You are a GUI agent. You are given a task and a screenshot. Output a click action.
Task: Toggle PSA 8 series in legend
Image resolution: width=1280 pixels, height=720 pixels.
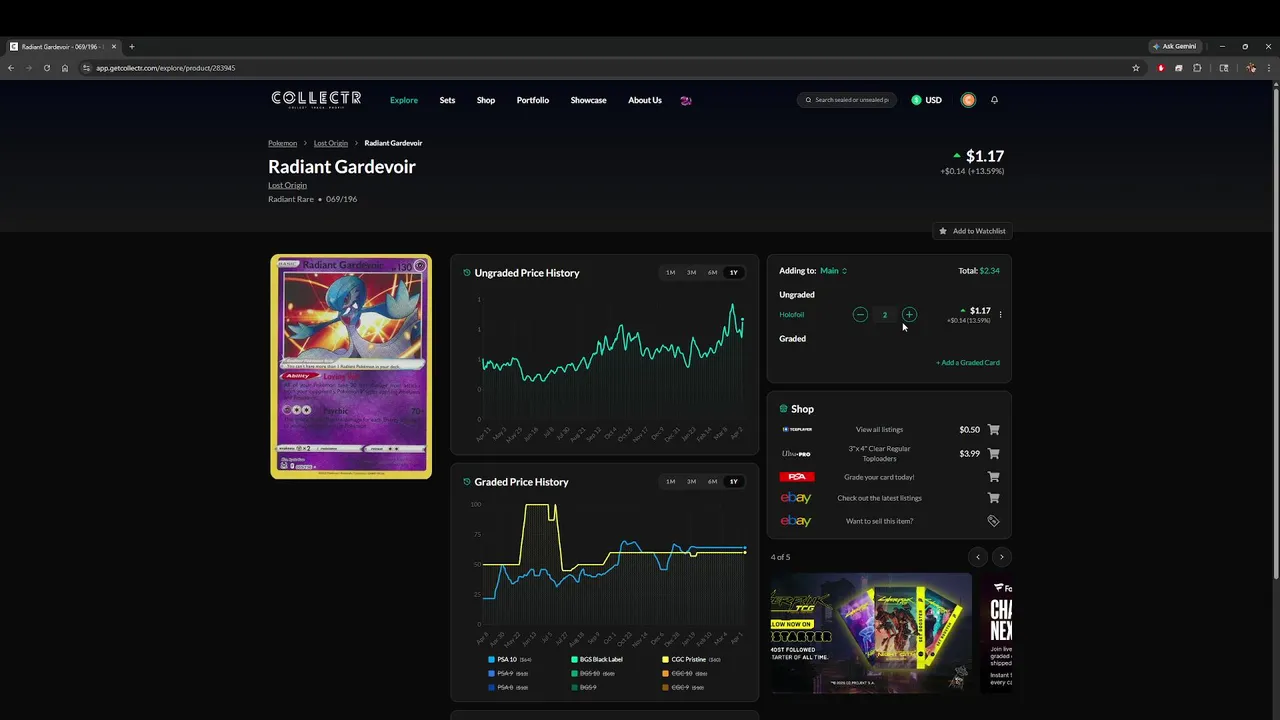click(507, 687)
